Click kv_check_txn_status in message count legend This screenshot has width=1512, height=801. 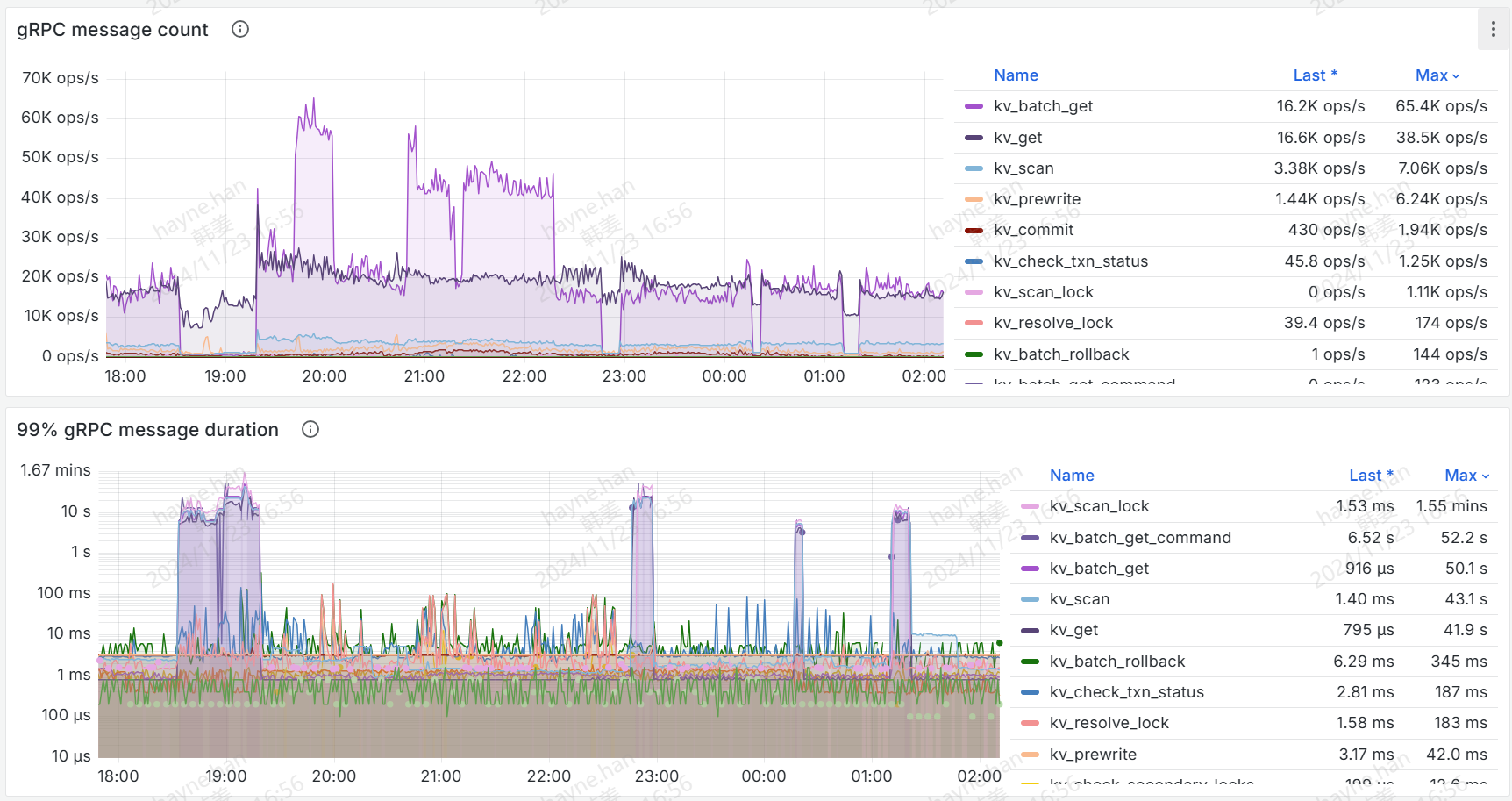1070,261
